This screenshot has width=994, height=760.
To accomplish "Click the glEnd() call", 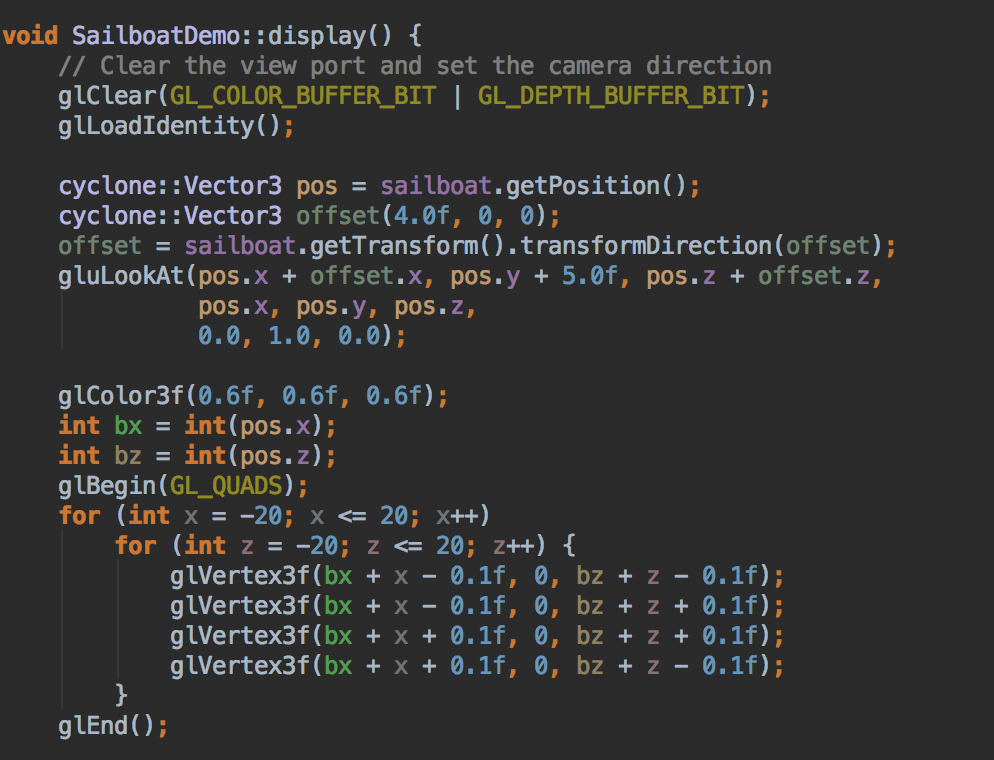I will pos(113,726).
